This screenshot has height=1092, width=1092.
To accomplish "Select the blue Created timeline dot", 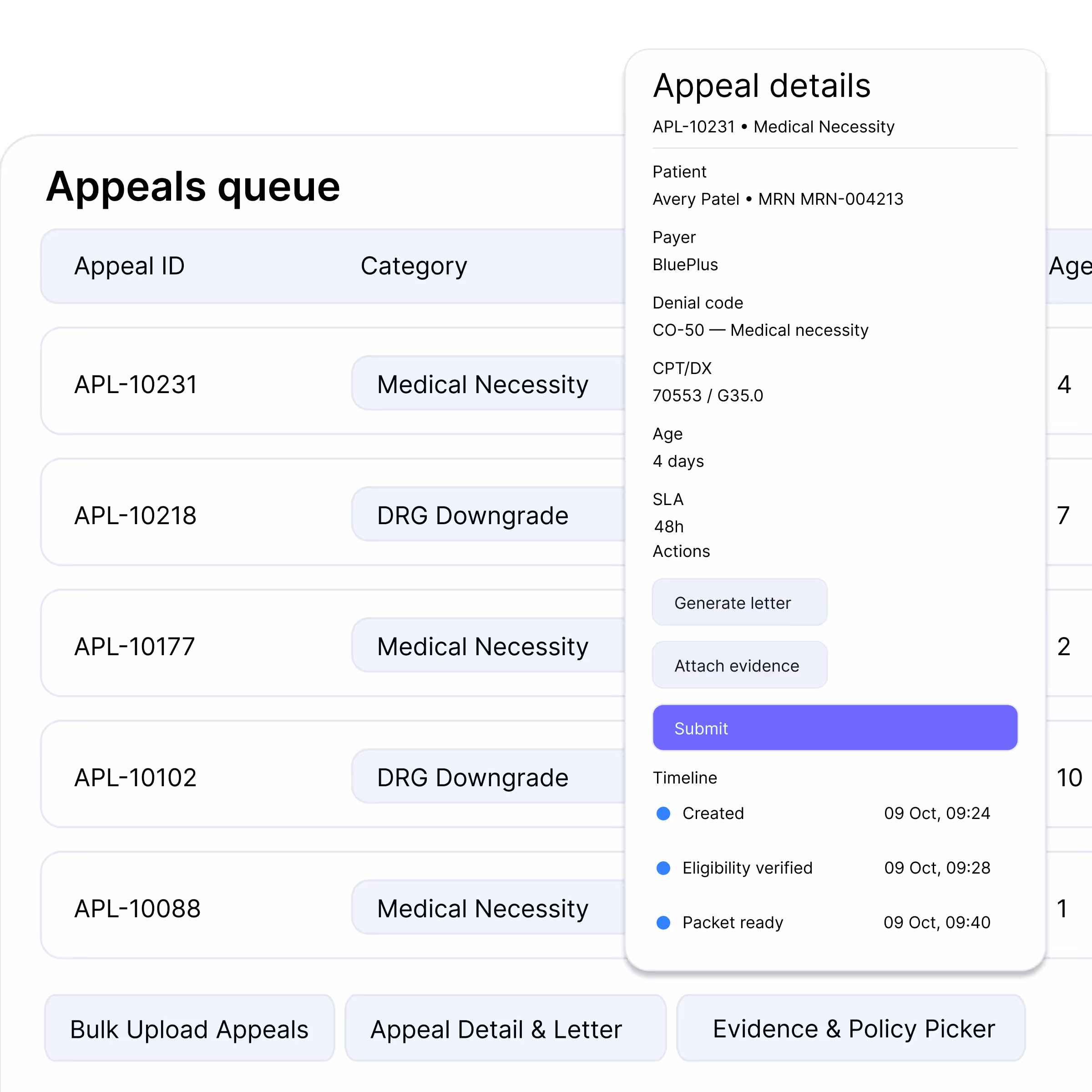I will point(663,814).
